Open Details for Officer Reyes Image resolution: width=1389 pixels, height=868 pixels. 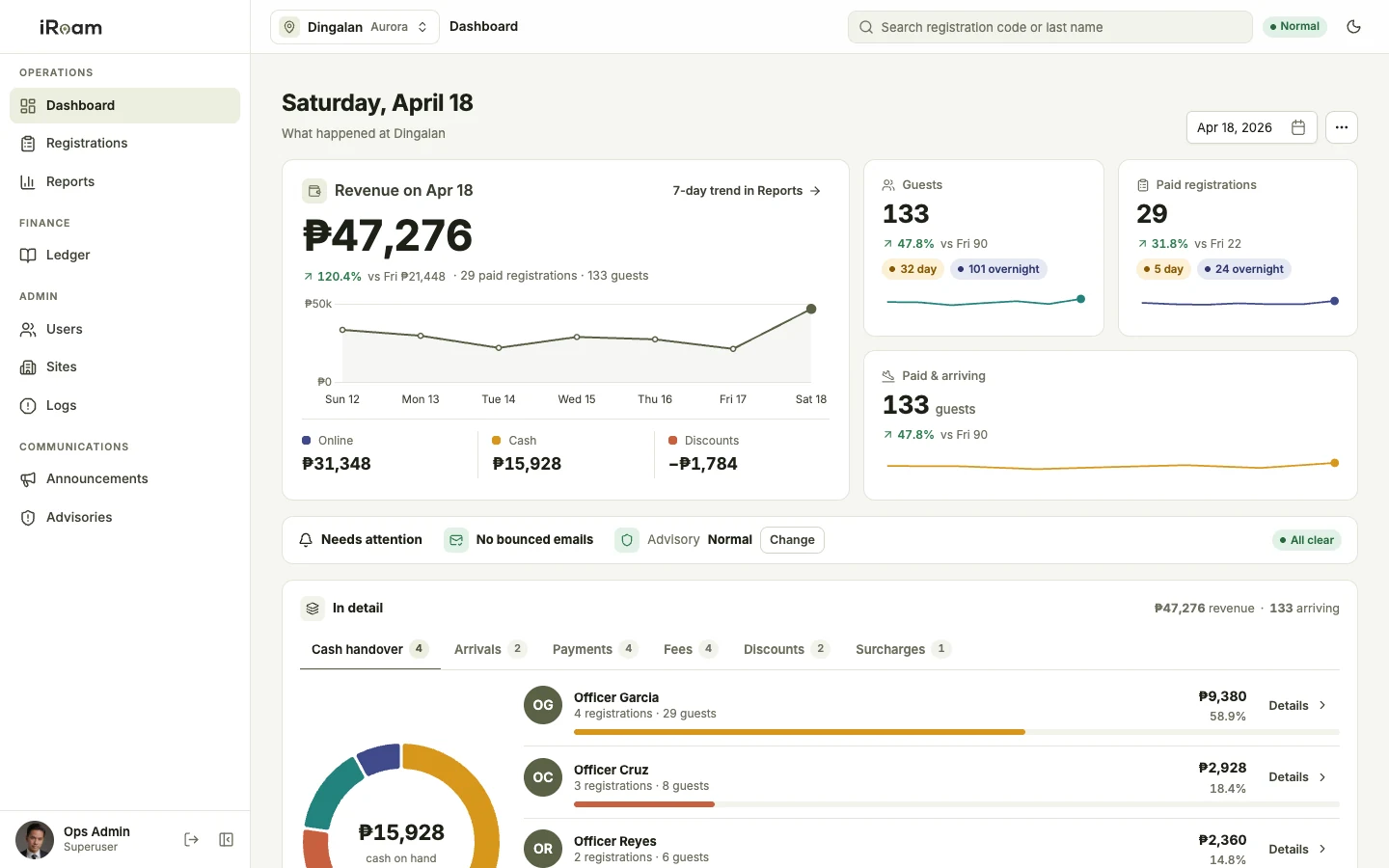1297,850
